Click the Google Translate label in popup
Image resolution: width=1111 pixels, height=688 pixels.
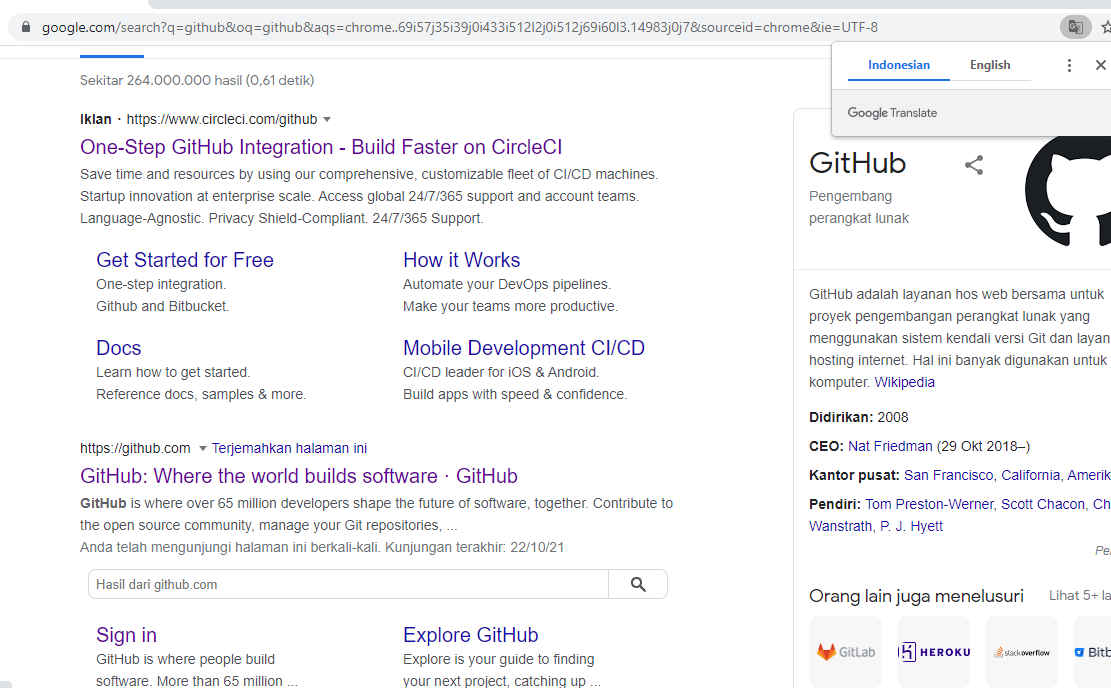pos(892,113)
